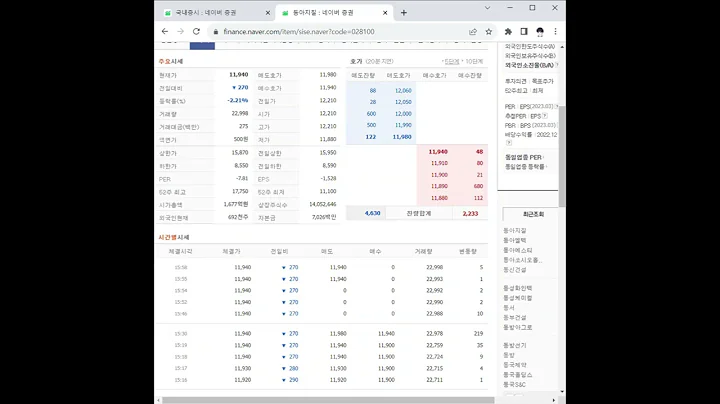Open a new tab with plus button
720x404 pixels.
tap(404, 13)
